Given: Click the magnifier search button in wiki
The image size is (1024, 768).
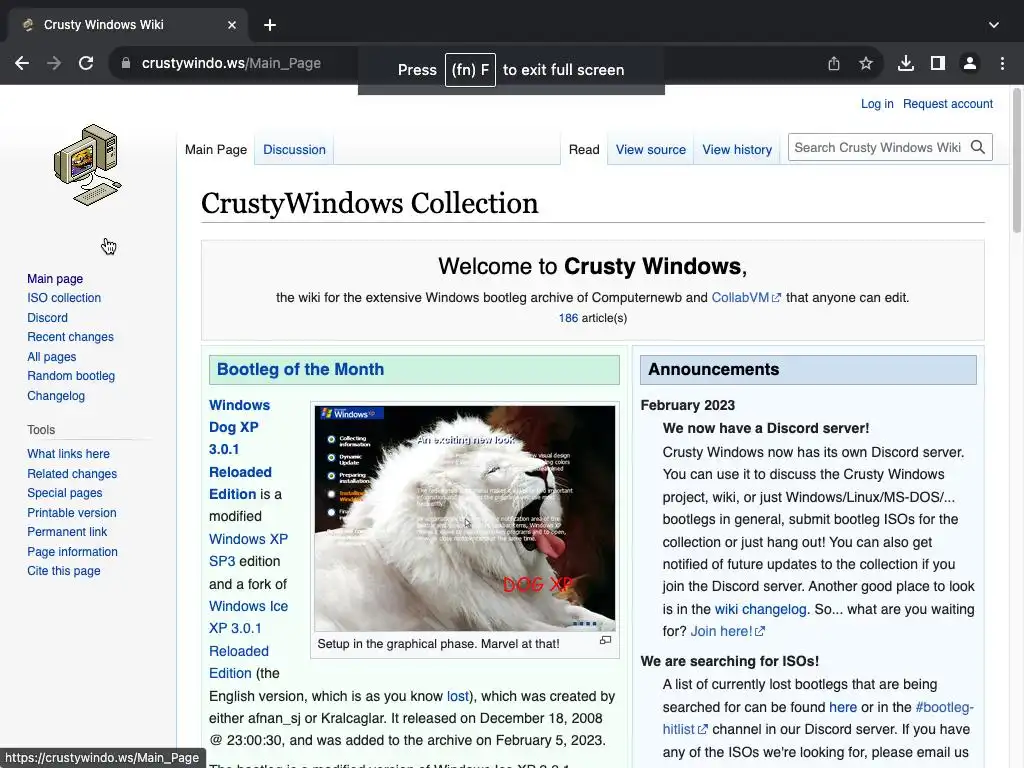Looking at the screenshot, I should click(978, 148).
